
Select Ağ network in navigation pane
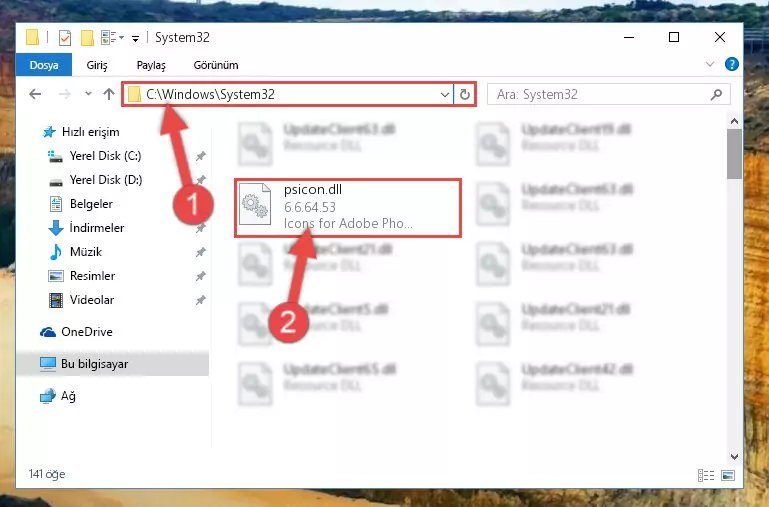(x=68, y=396)
